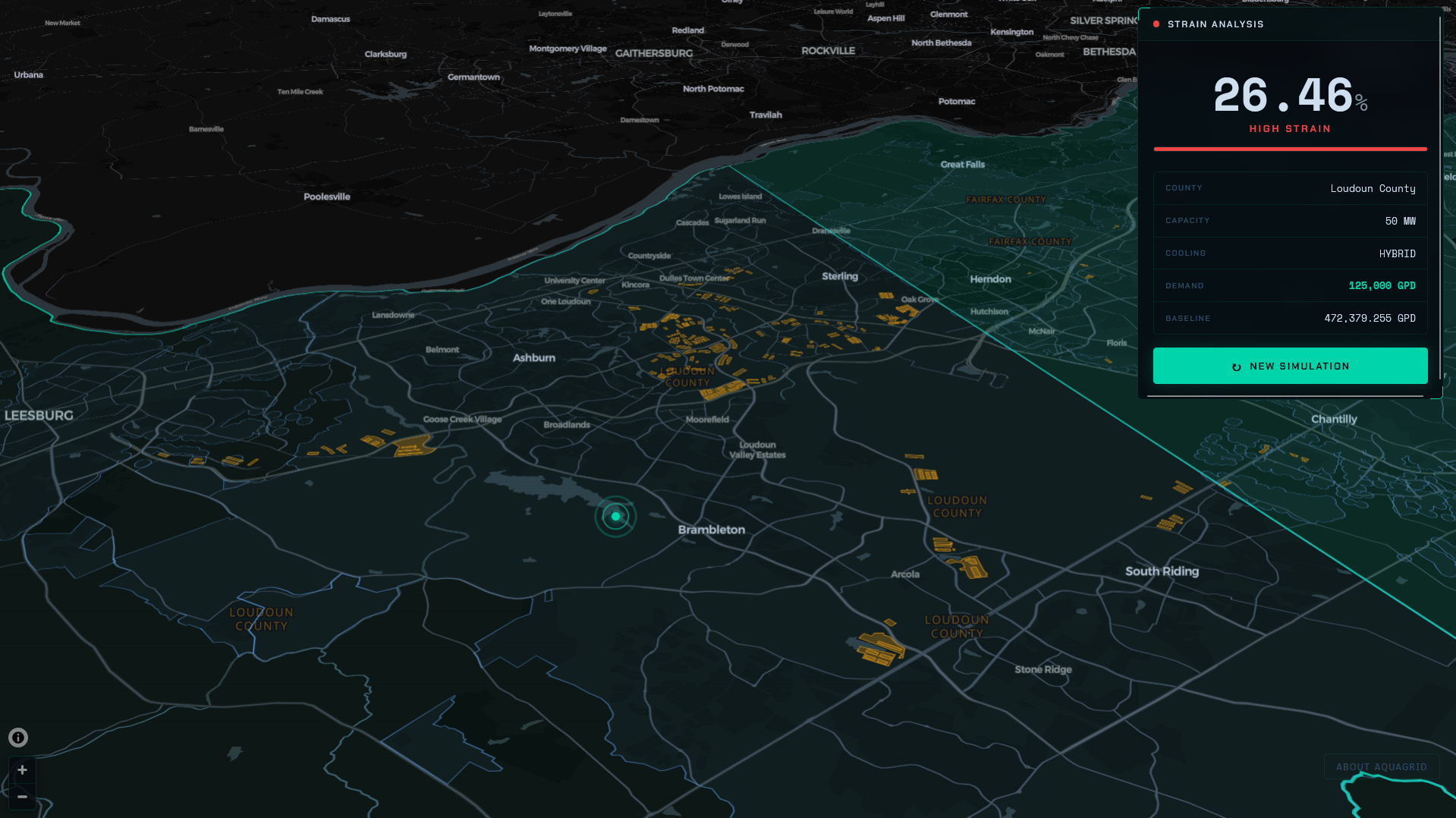Click the COOLING row label
1456x818 pixels.
(x=1185, y=253)
